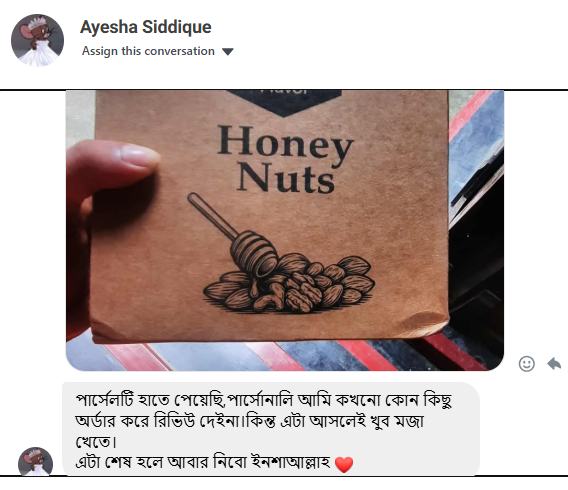Open the Honey Nuts photo attachment

[x=285, y=230]
